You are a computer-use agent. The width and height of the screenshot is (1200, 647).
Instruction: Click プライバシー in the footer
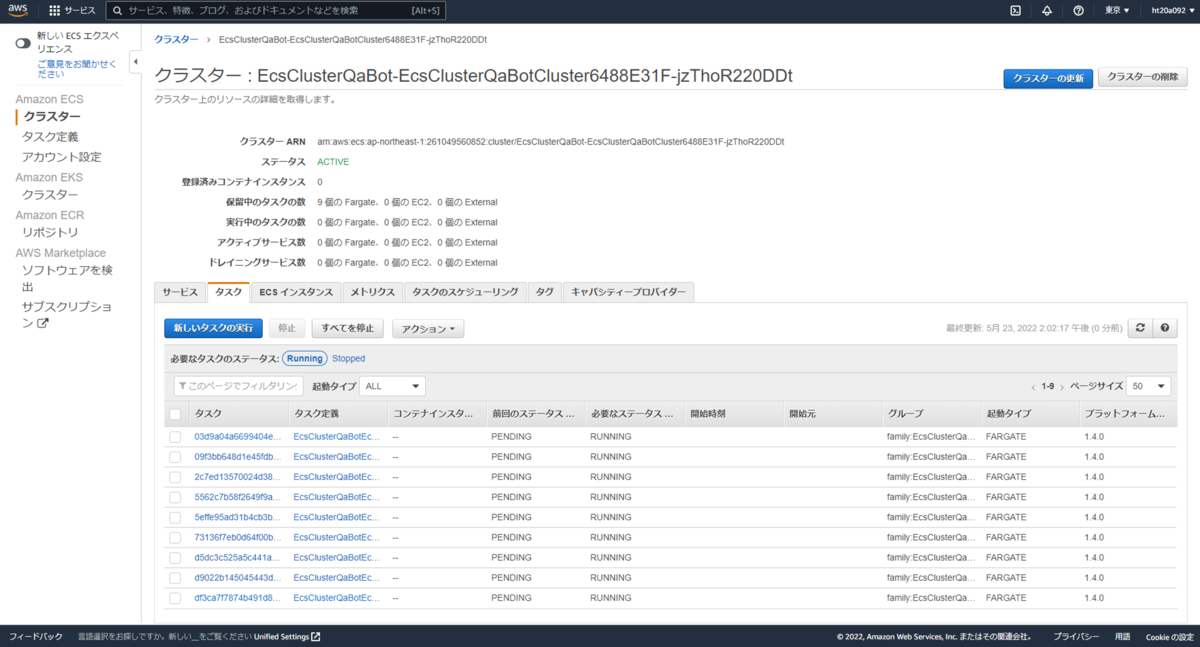pos(1076,637)
